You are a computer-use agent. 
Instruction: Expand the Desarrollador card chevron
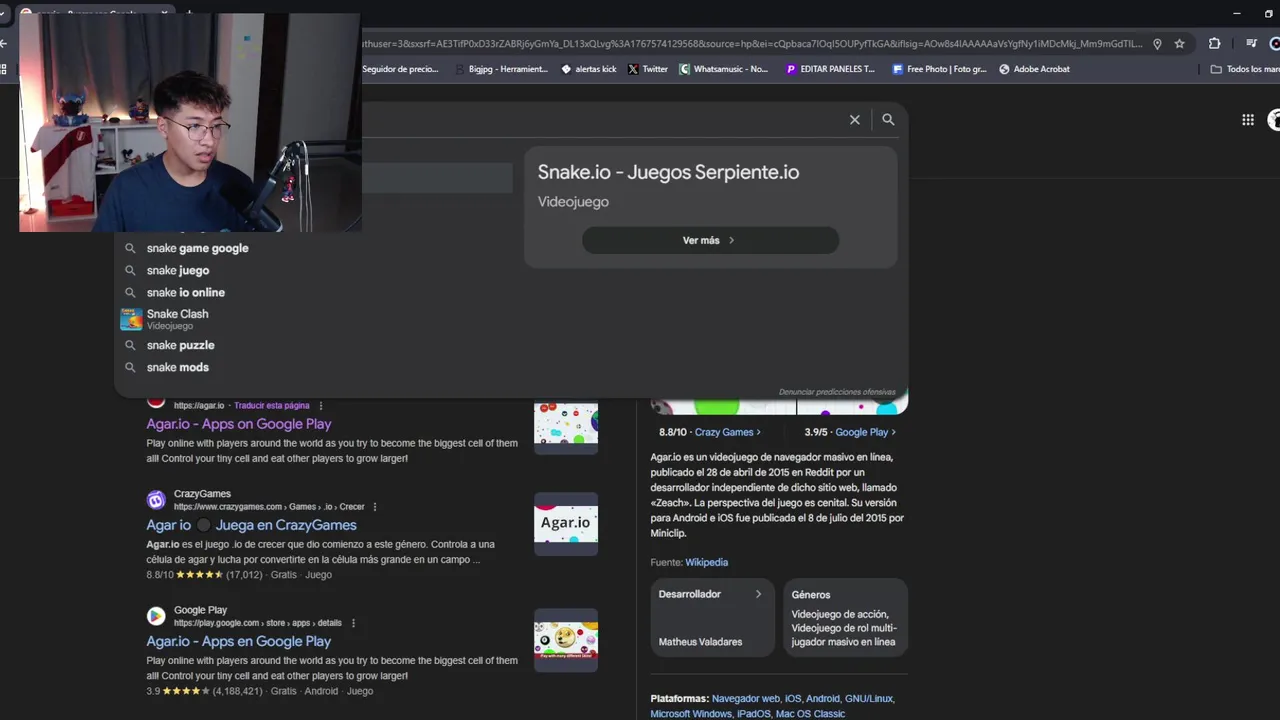tap(758, 594)
